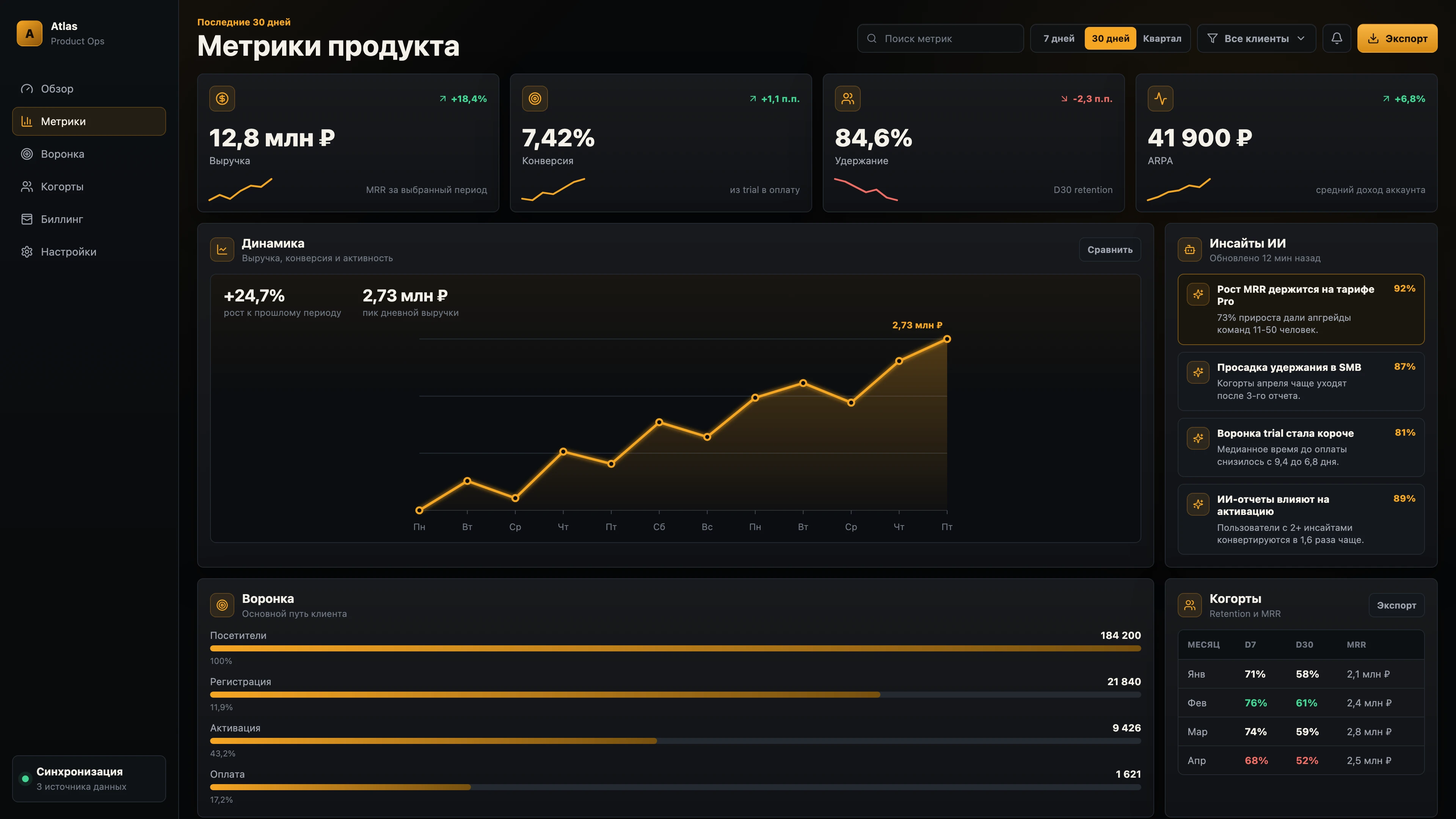Click sparkle icon of ИИ-отчеты insight

coord(1198,504)
